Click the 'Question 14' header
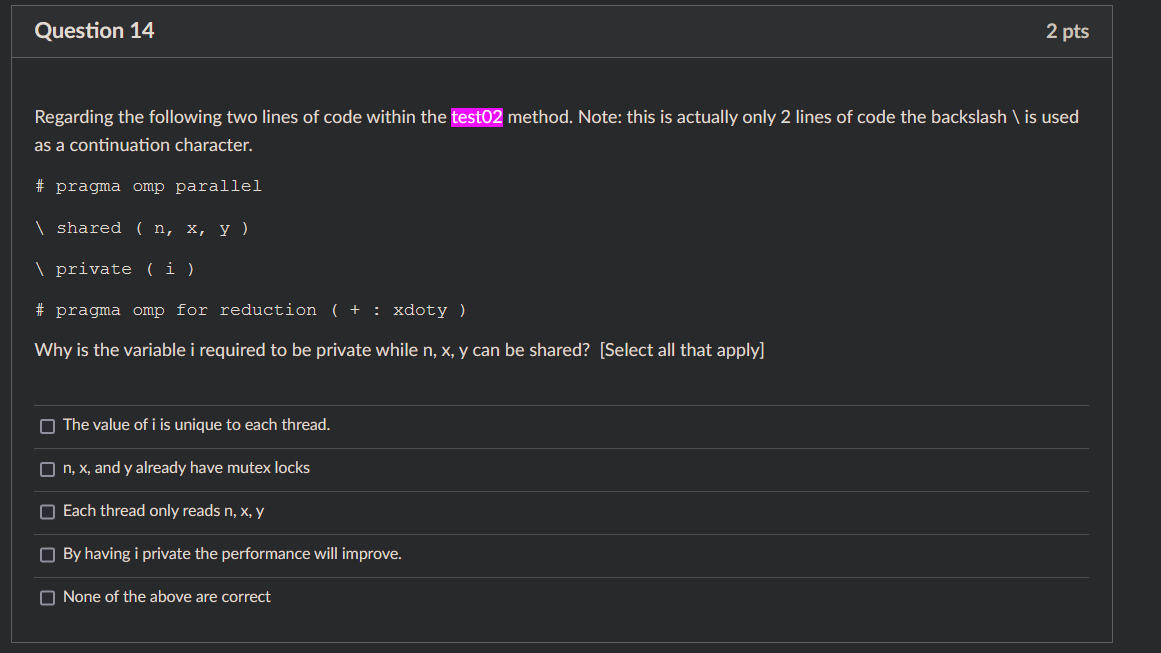This screenshot has height=653, width=1161. [x=94, y=30]
